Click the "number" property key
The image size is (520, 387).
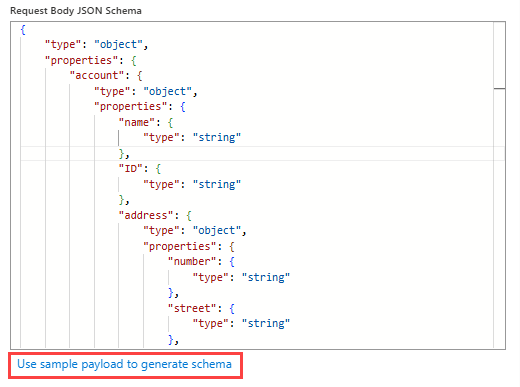click(192, 262)
